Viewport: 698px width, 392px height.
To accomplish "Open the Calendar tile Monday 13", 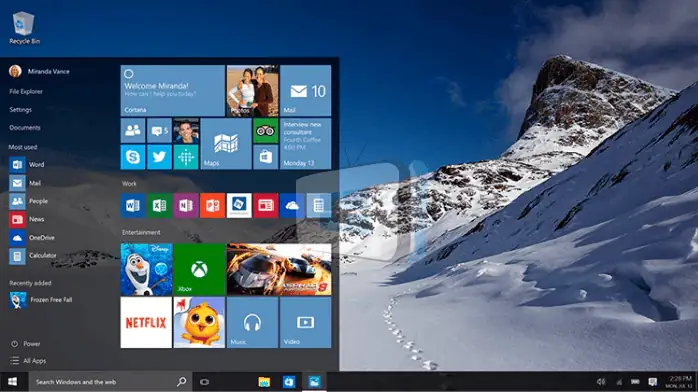I will 305,144.
